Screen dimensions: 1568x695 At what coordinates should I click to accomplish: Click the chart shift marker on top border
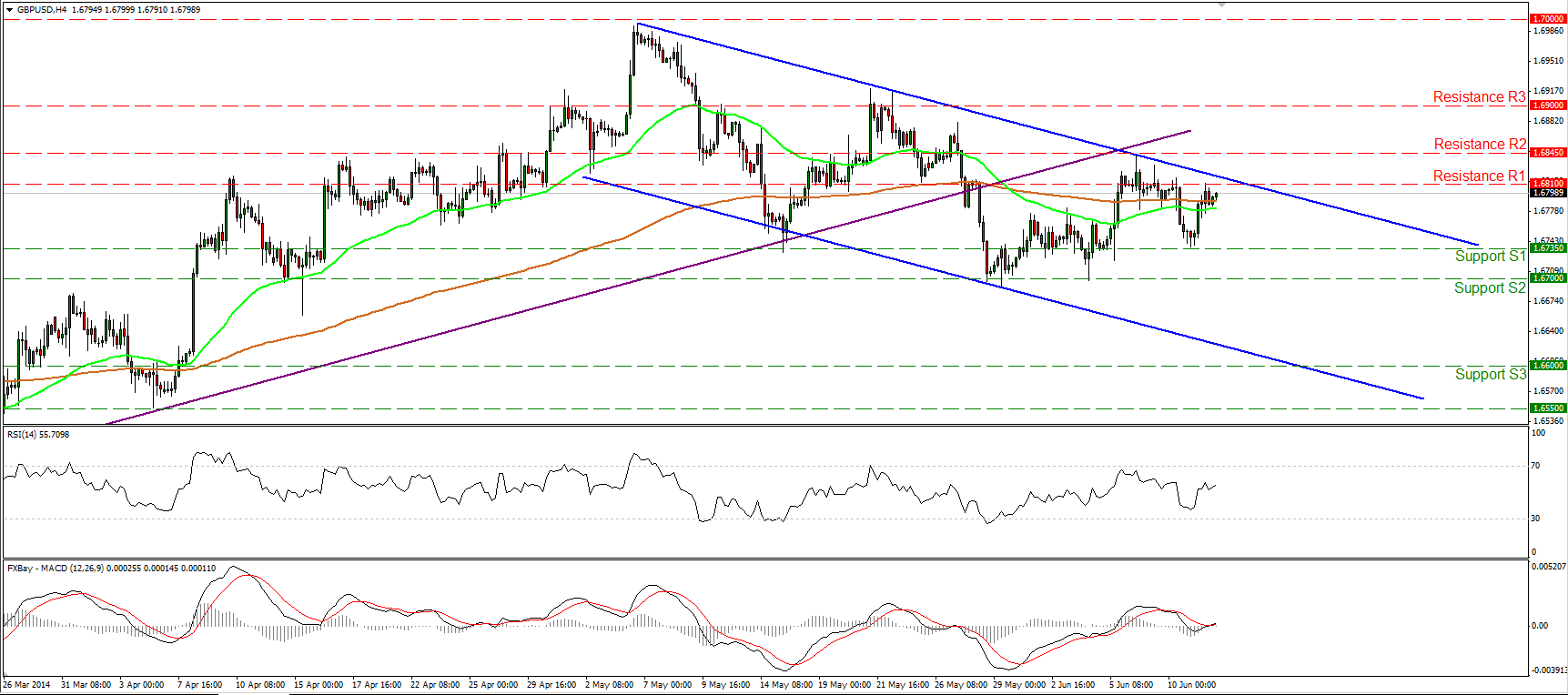(1221, 5)
